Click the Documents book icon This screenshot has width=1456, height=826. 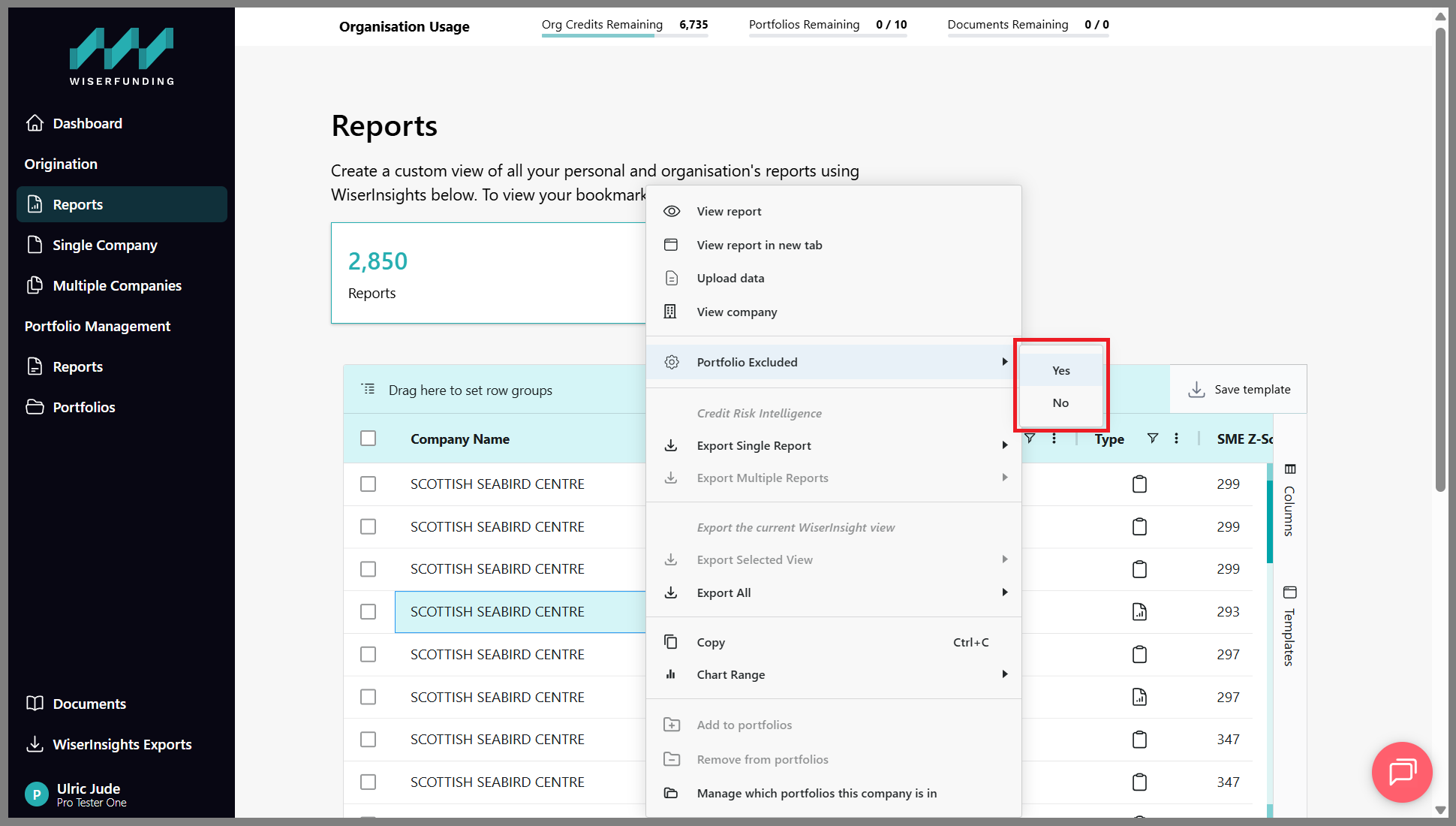35,704
